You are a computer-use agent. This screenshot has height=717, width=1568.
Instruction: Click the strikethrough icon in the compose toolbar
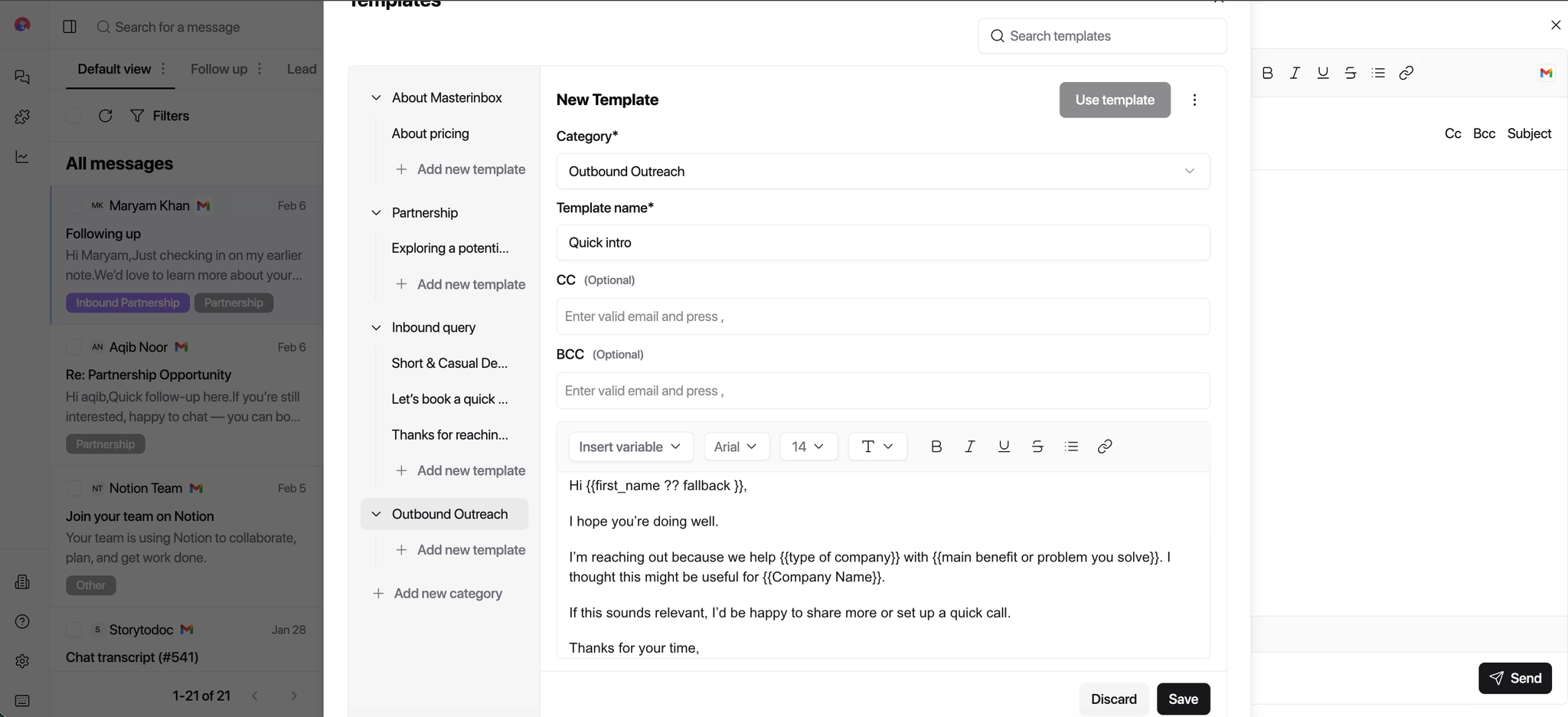[x=1350, y=73]
